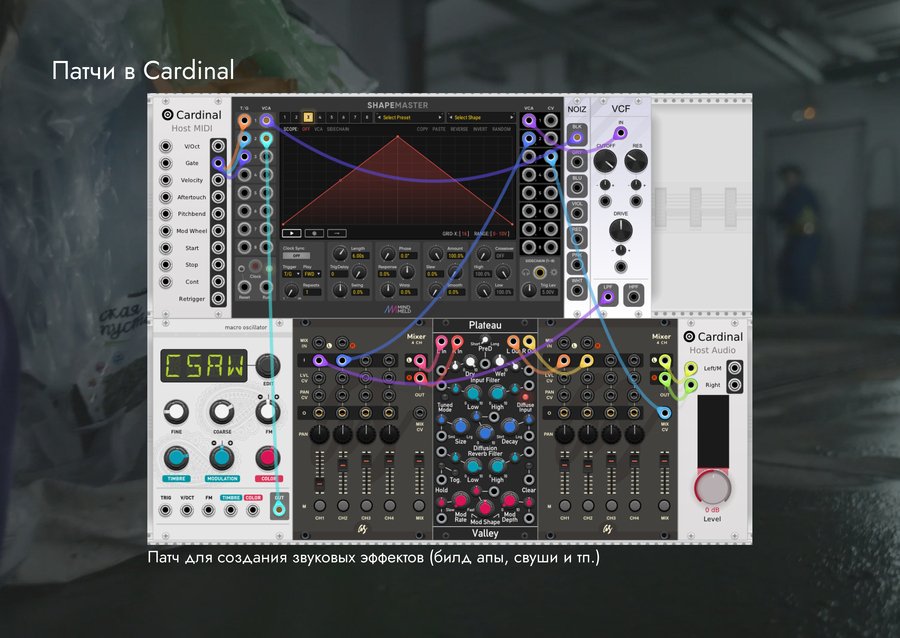Click the ShapeMaster loop arrow button
Image resolution: width=900 pixels, height=638 pixels.
click(x=336, y=233)
